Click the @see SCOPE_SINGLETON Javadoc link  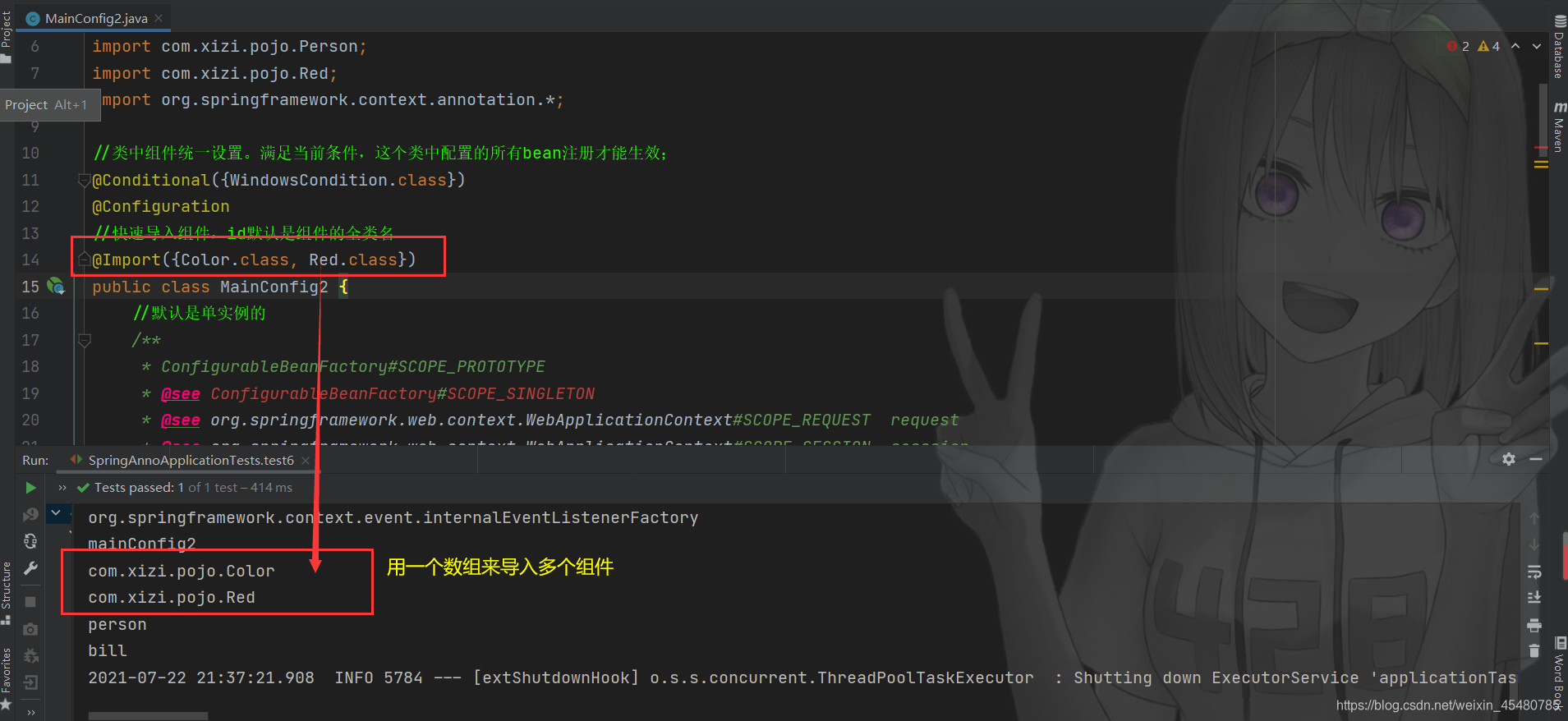(x=402, y=394)
